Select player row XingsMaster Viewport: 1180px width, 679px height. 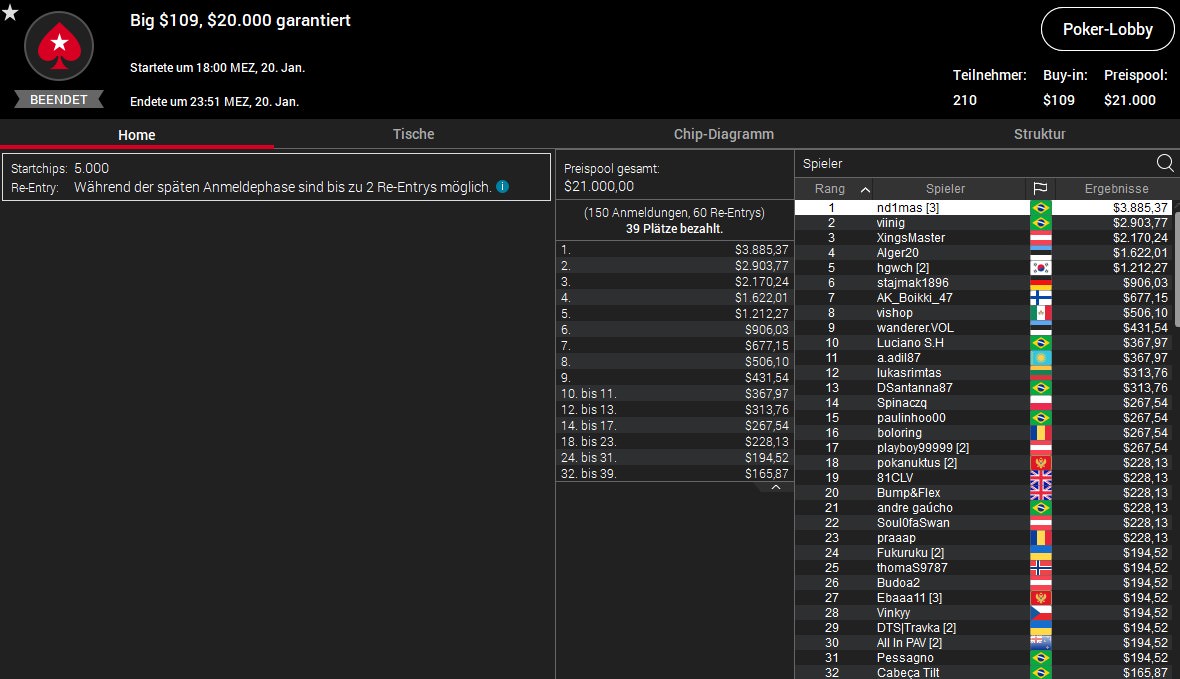click(910, 238)
